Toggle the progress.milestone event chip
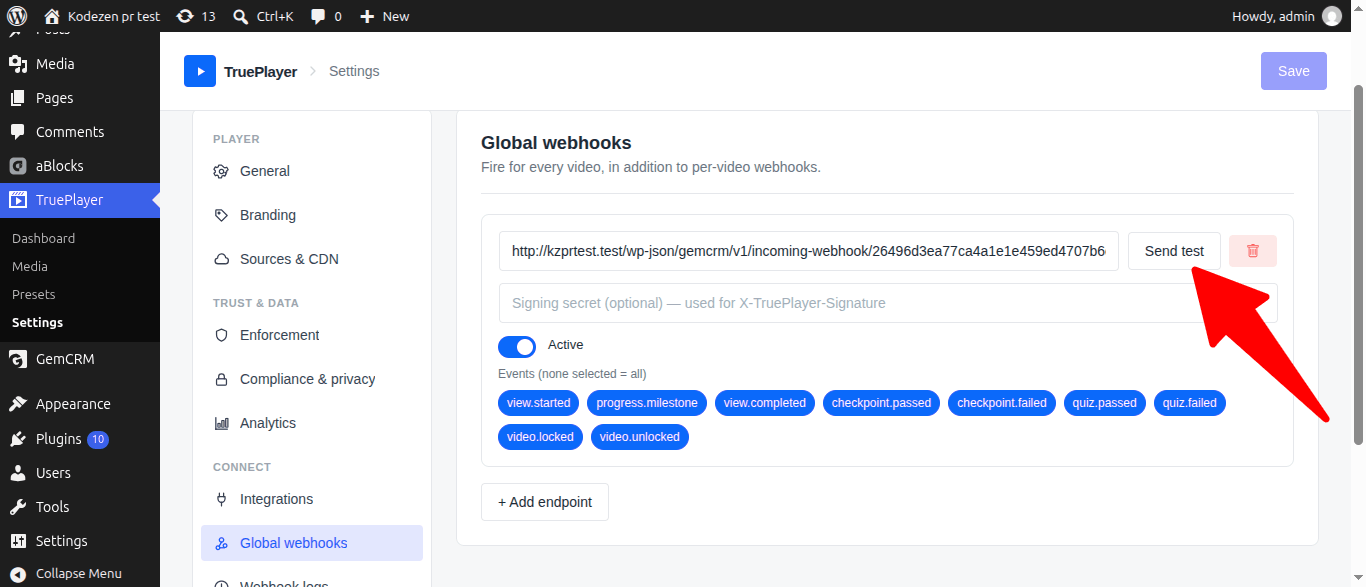 [x=647, y=403]
